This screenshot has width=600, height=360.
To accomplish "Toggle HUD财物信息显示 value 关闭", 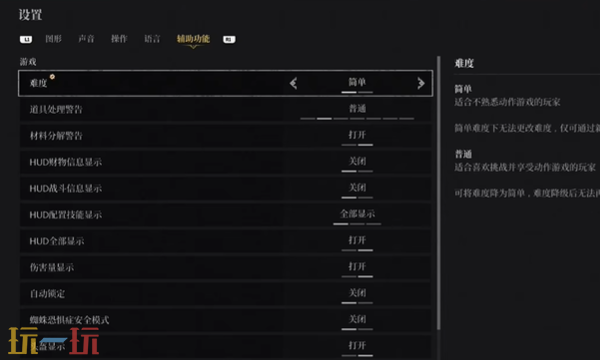I will [x=357, y=161].
